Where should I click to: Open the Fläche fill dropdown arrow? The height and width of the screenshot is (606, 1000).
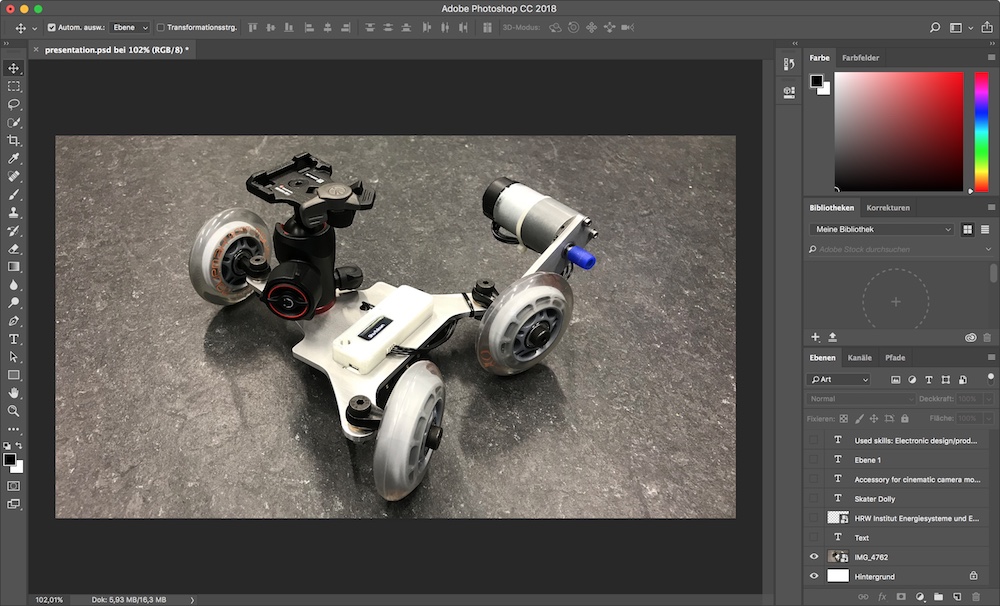[989, 418]
